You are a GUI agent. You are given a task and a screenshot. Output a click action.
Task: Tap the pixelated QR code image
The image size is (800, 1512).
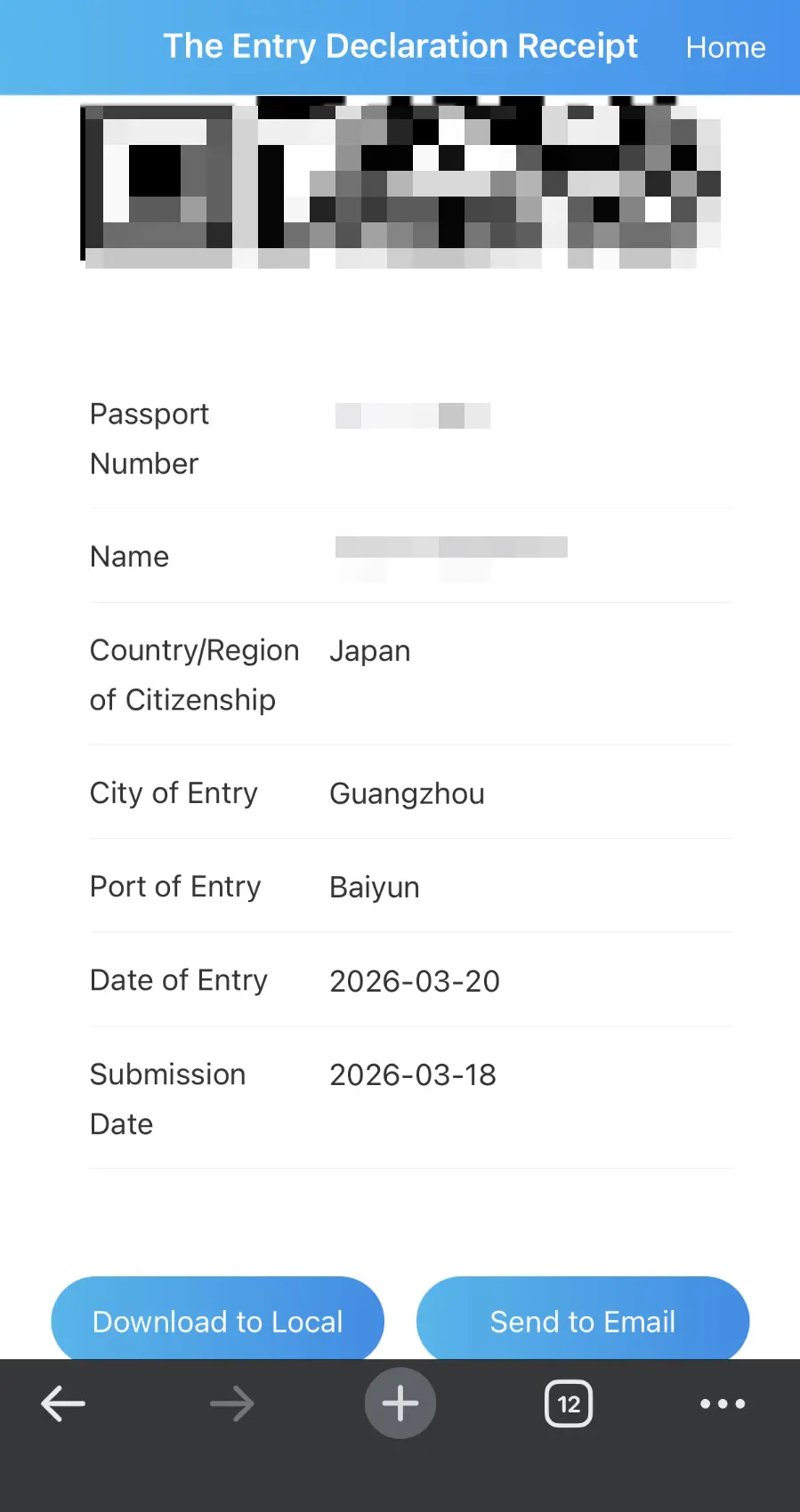tap(400, 182)
